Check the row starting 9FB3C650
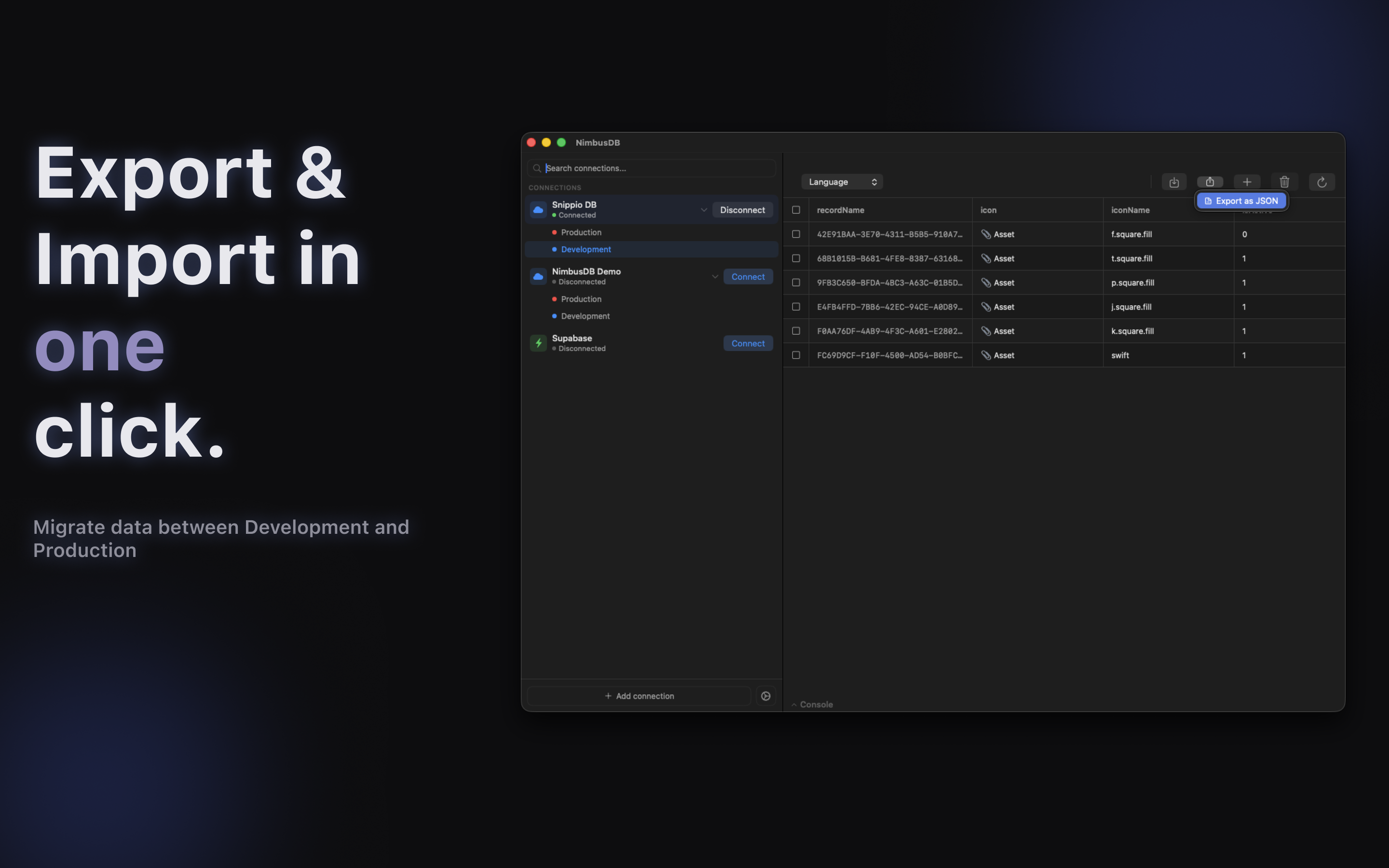1389x868 pixels. click(x=796, y=283)
